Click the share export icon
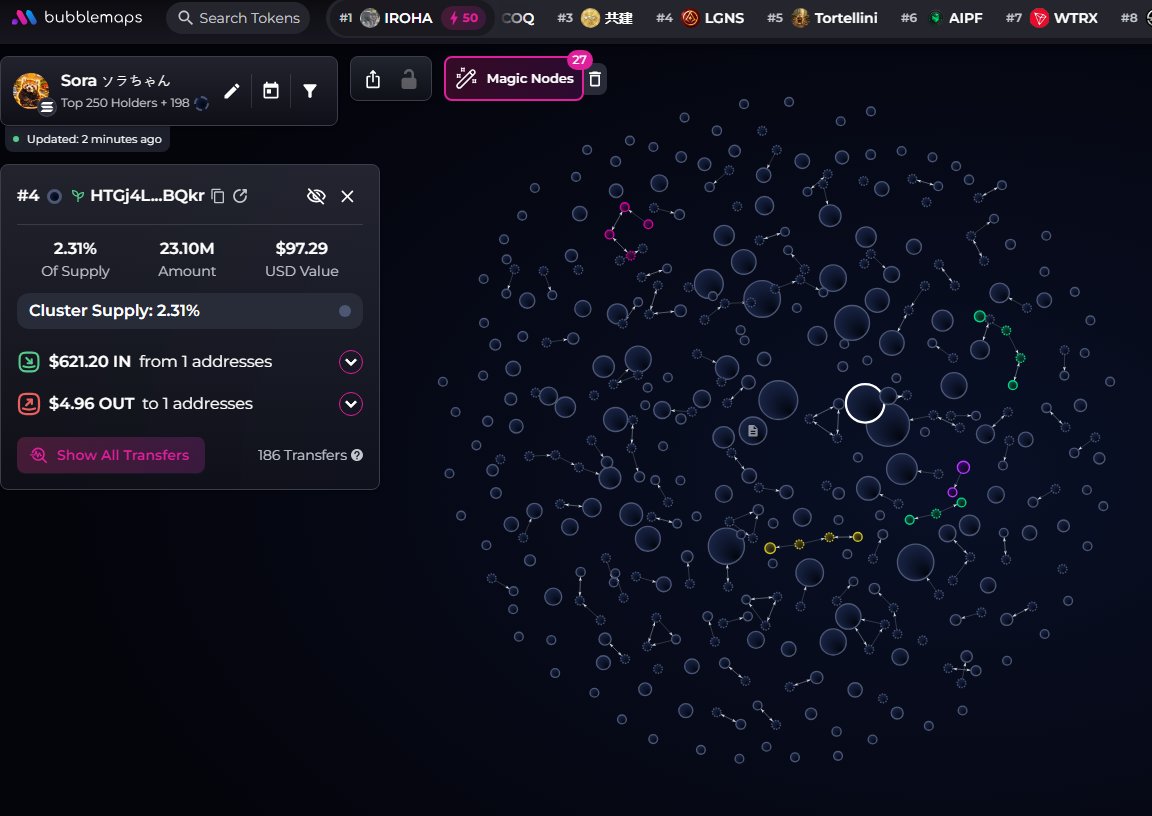1152x816 pixels. [x=373, y=79]
